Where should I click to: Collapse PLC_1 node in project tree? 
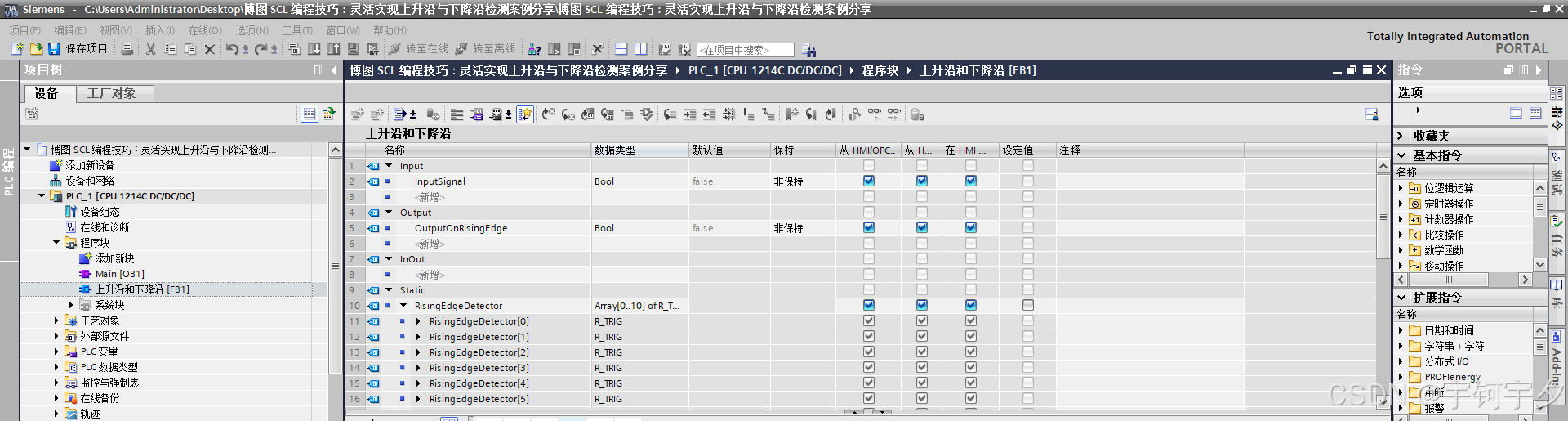[42, 196]
